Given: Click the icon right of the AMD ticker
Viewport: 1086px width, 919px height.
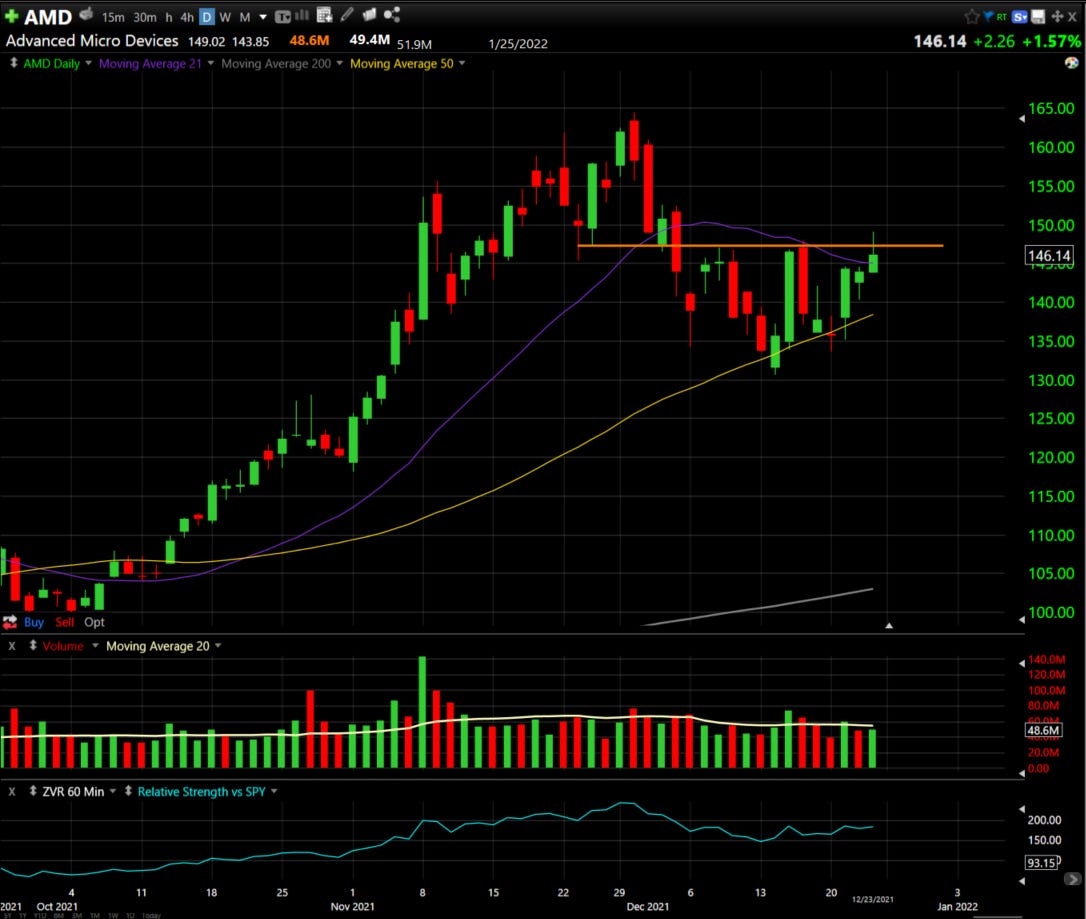Looking at the screenshot, I should click(86, 14).
